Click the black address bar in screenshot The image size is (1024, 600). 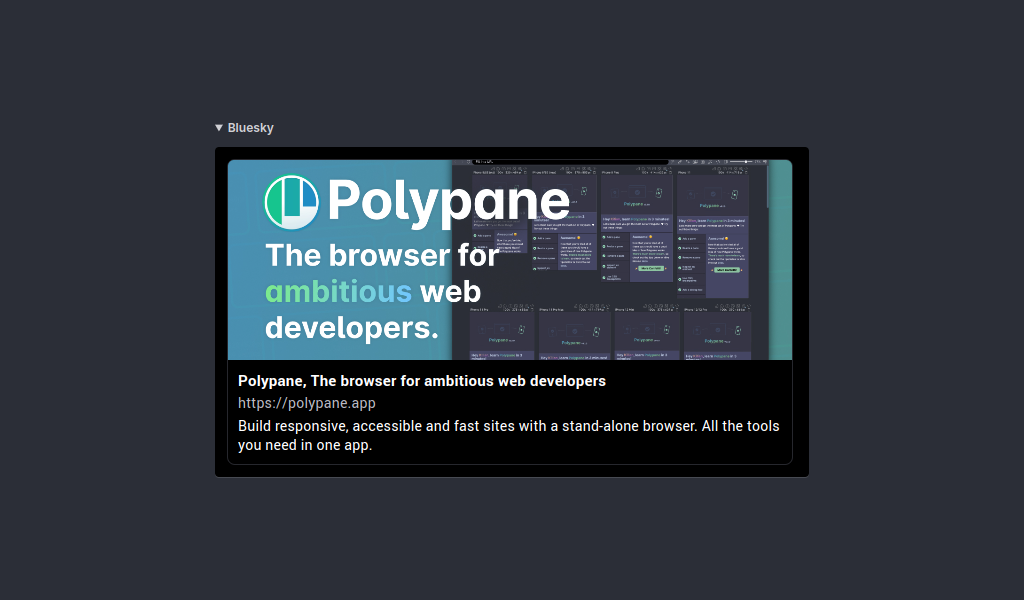pos(570,161)
